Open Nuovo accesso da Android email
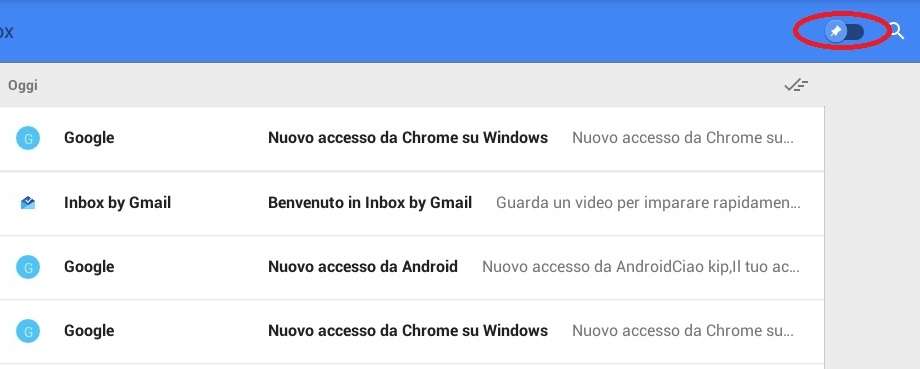920x369 pixels. 411,267
